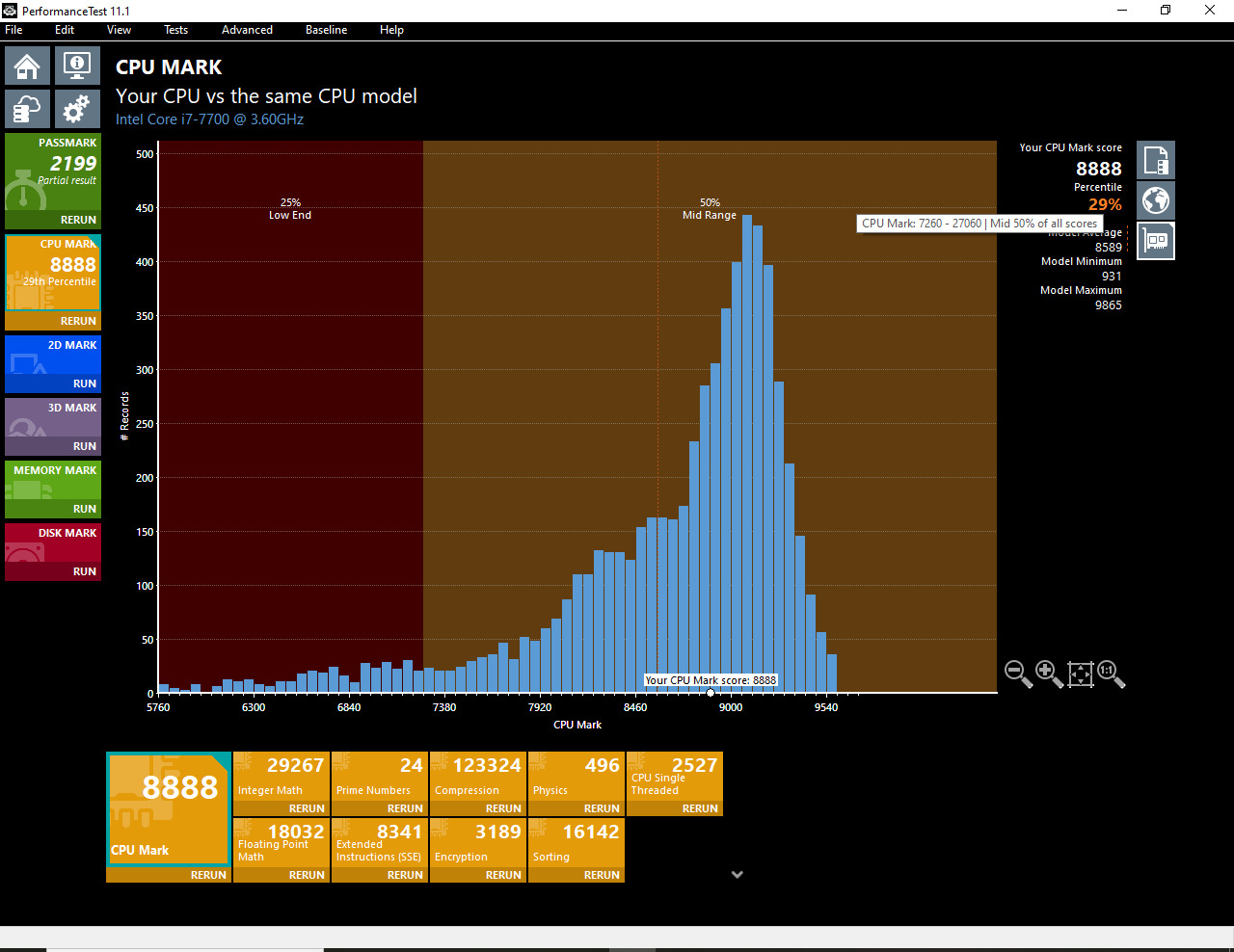
Task: Open the Edit menu
Action: 65,30
